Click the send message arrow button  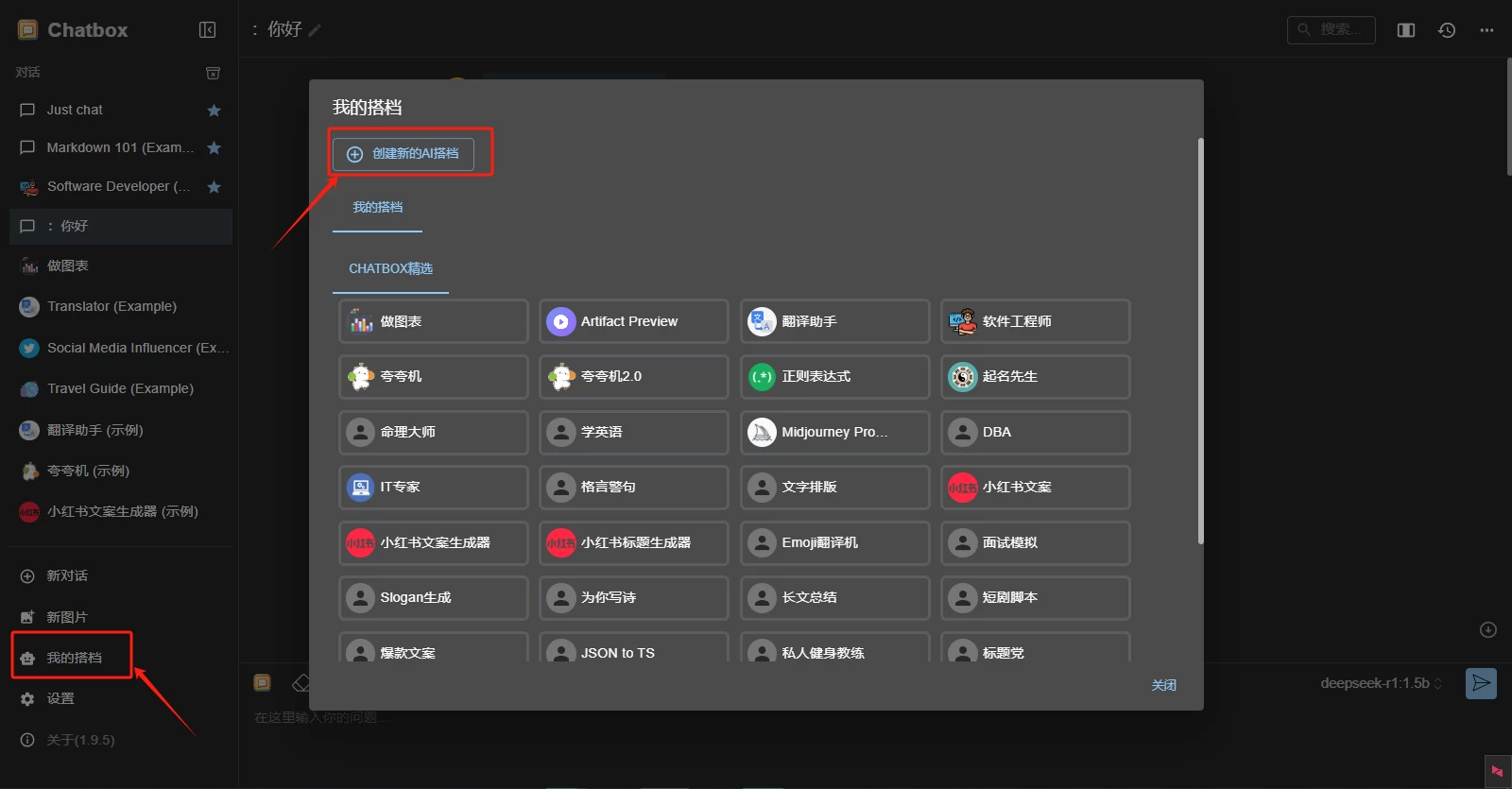(1481, 683)
